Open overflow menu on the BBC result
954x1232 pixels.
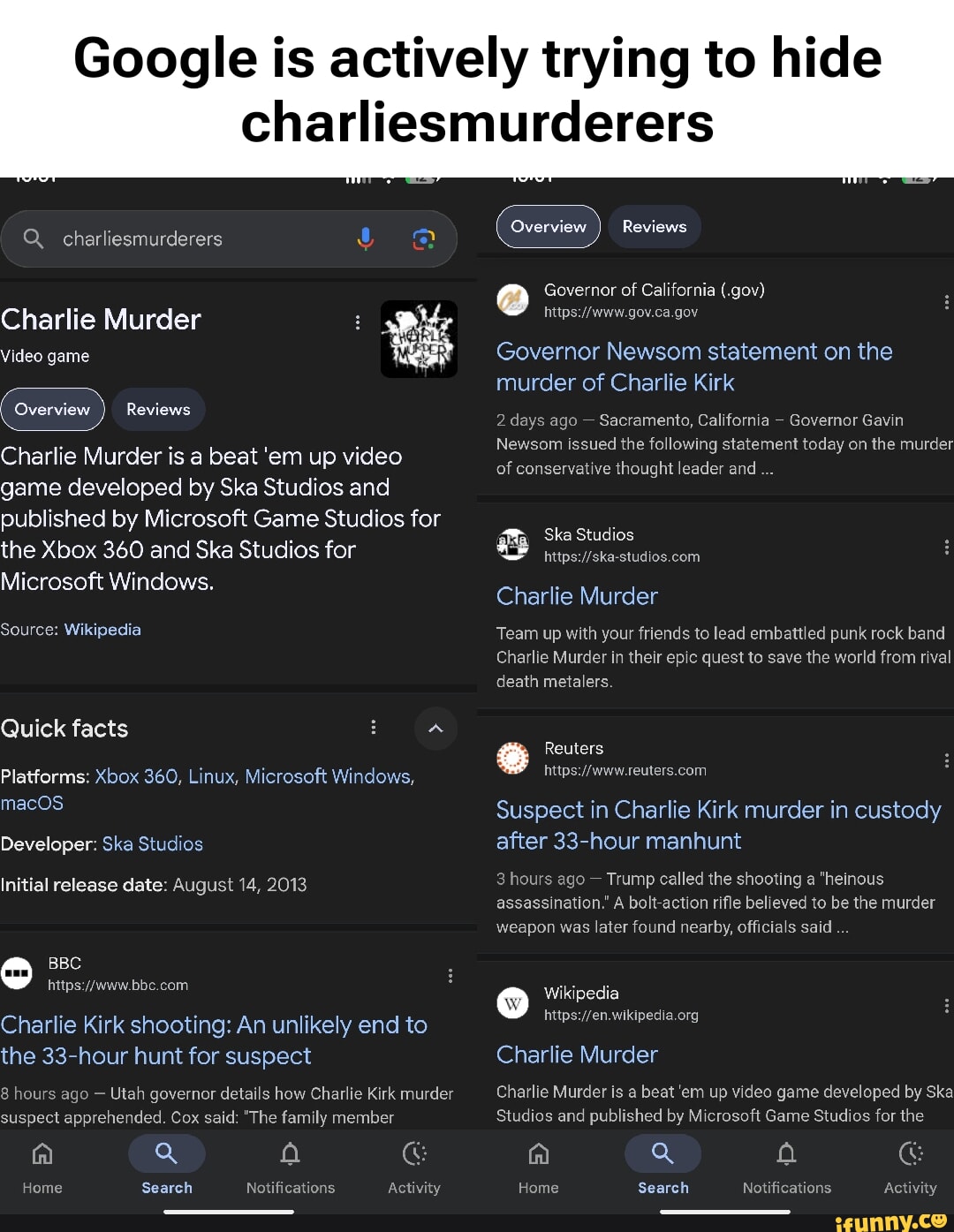point(450,974)
